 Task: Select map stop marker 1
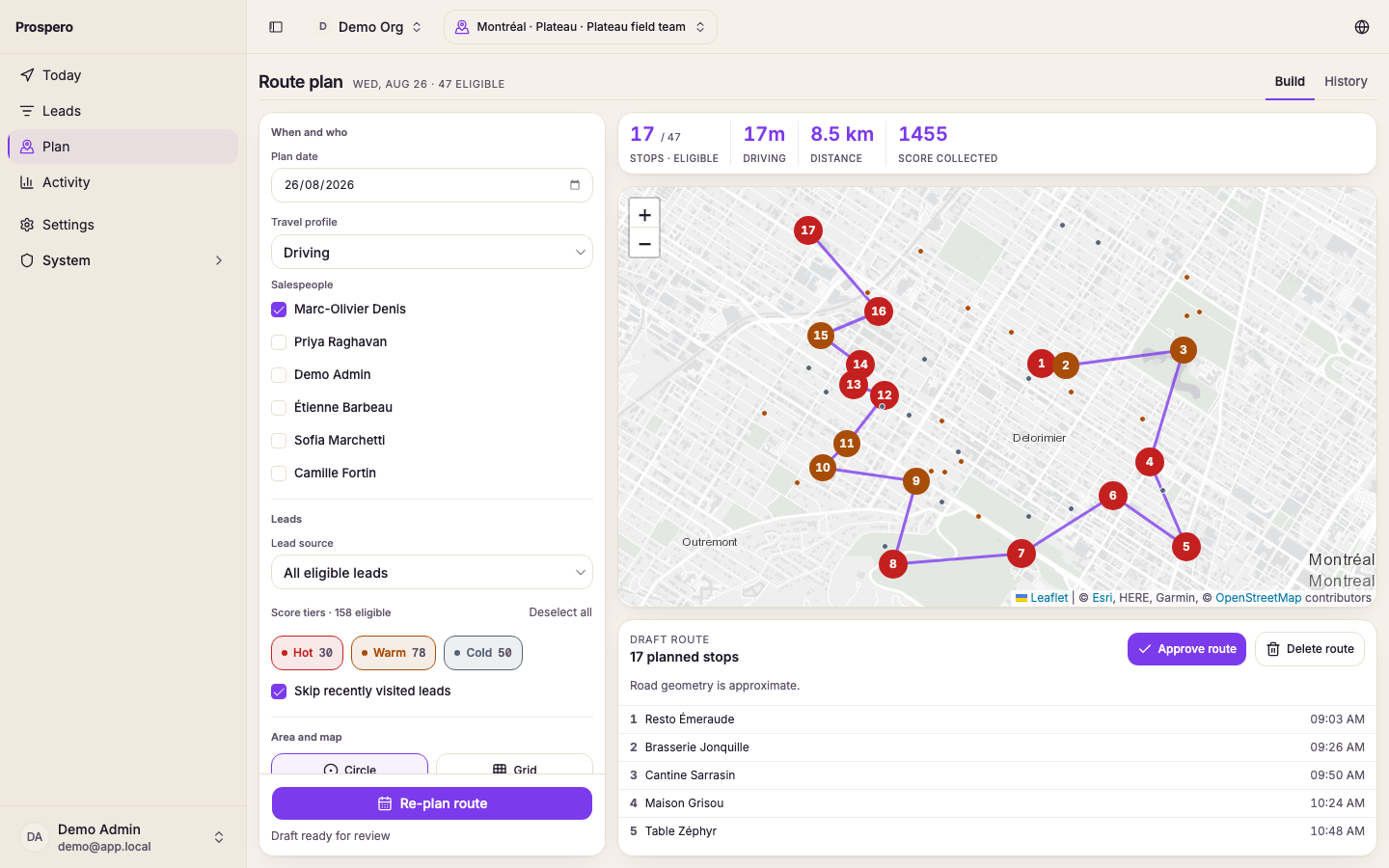[1041, 364]
